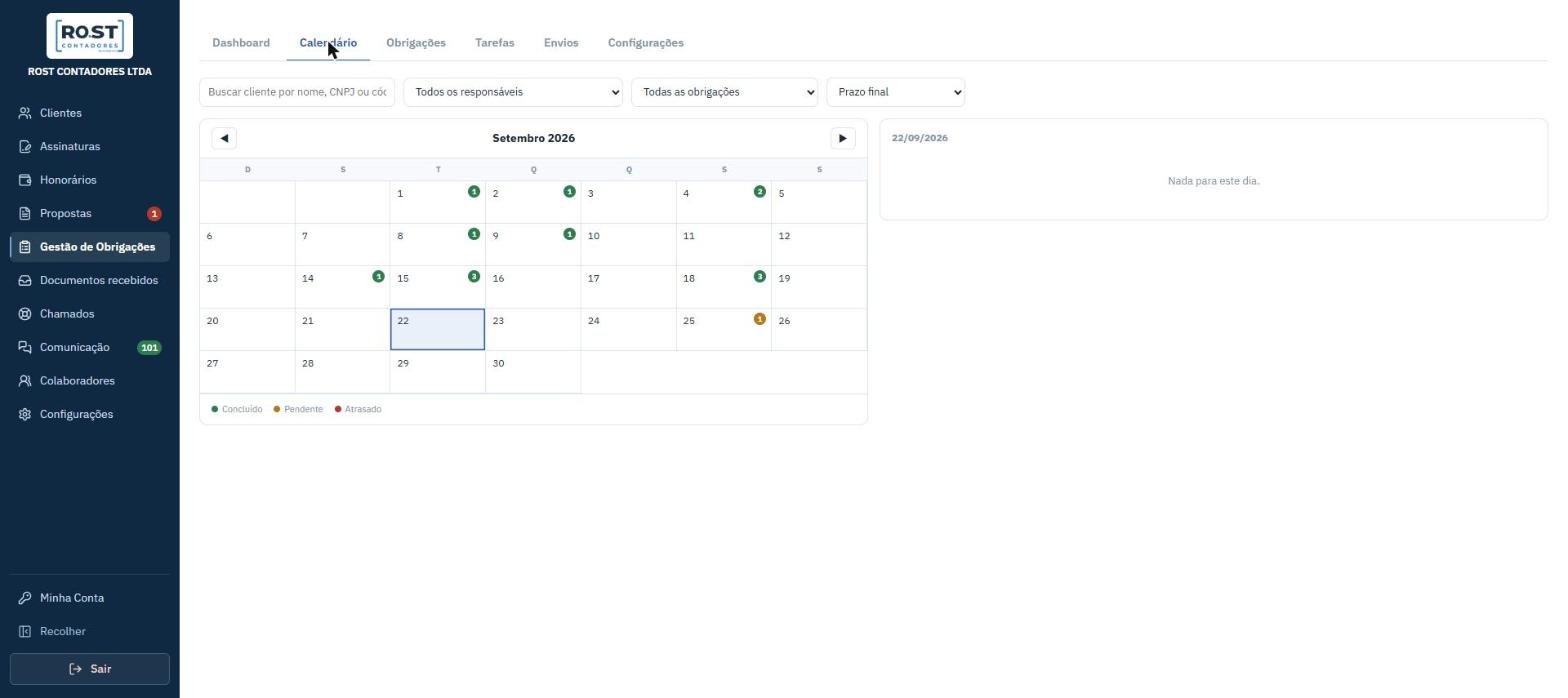Click the green 101 badge on Comunicação
This screenshot has height=698, width=1568.
149,348
